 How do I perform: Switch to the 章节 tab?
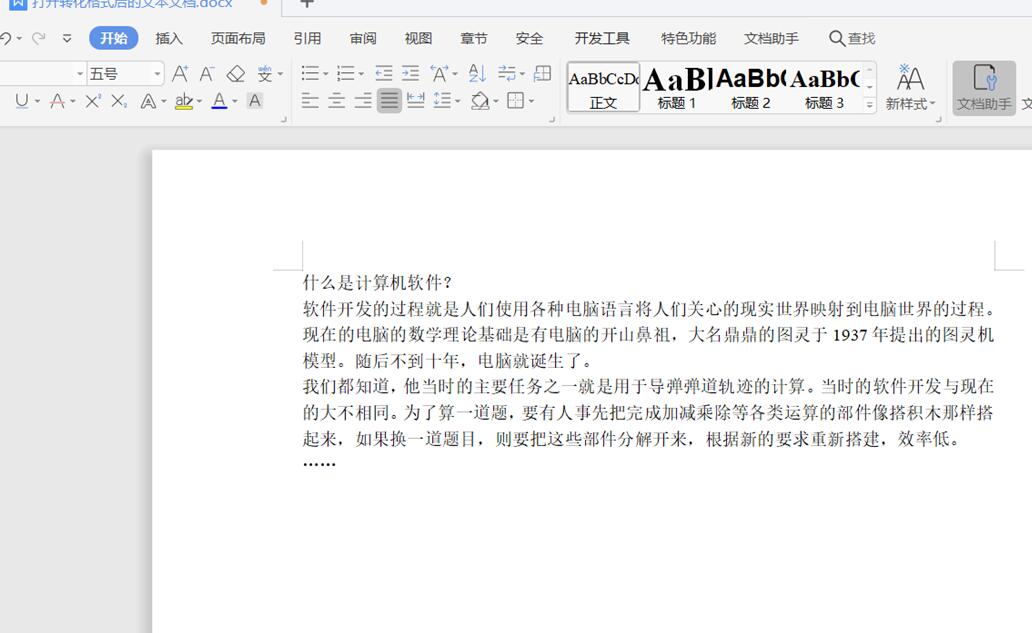pyautogui.click(x=473, y=38)
